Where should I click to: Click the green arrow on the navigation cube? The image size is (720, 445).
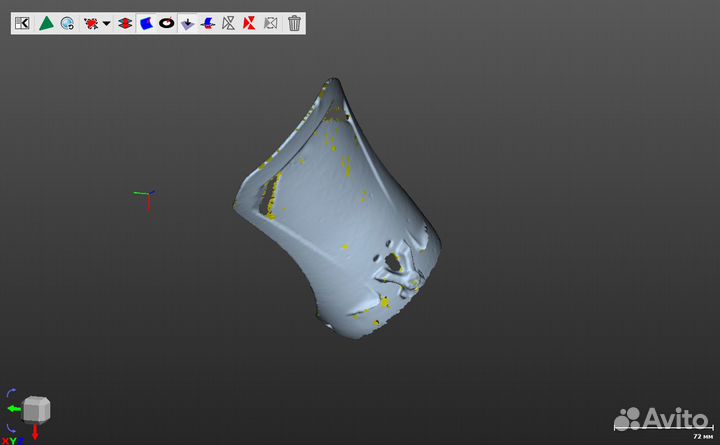[x=14, y=409]
